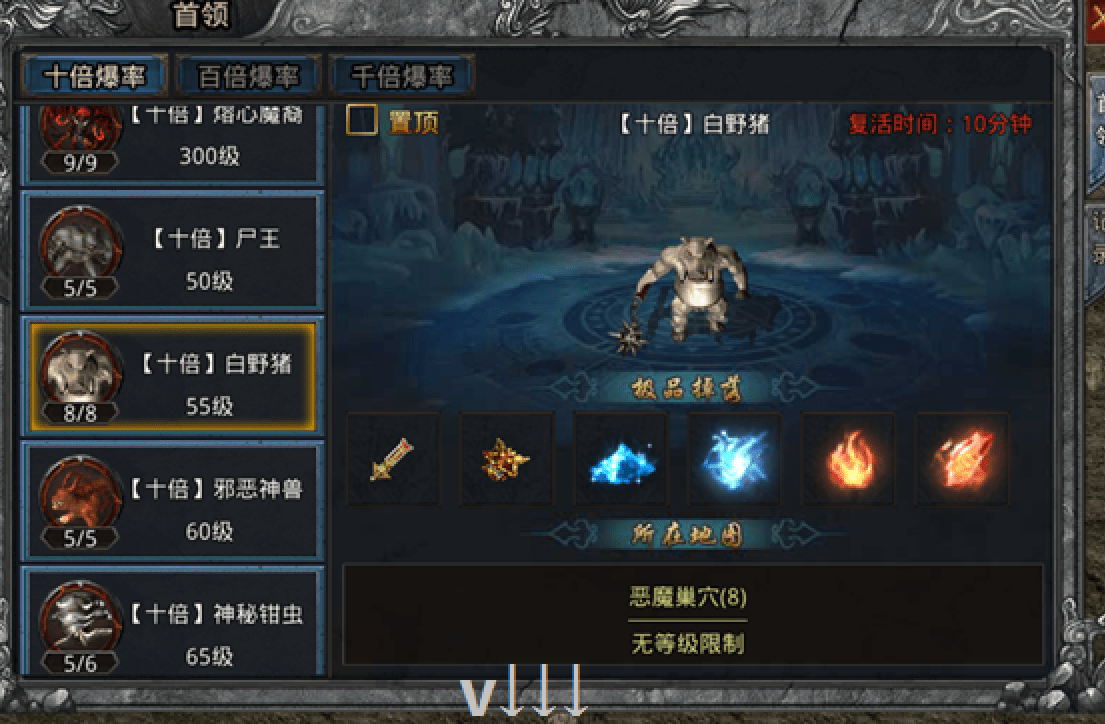
Task: Open the 千倍爆率 tab
Action: pyautogui.click(x=402, y=75)
